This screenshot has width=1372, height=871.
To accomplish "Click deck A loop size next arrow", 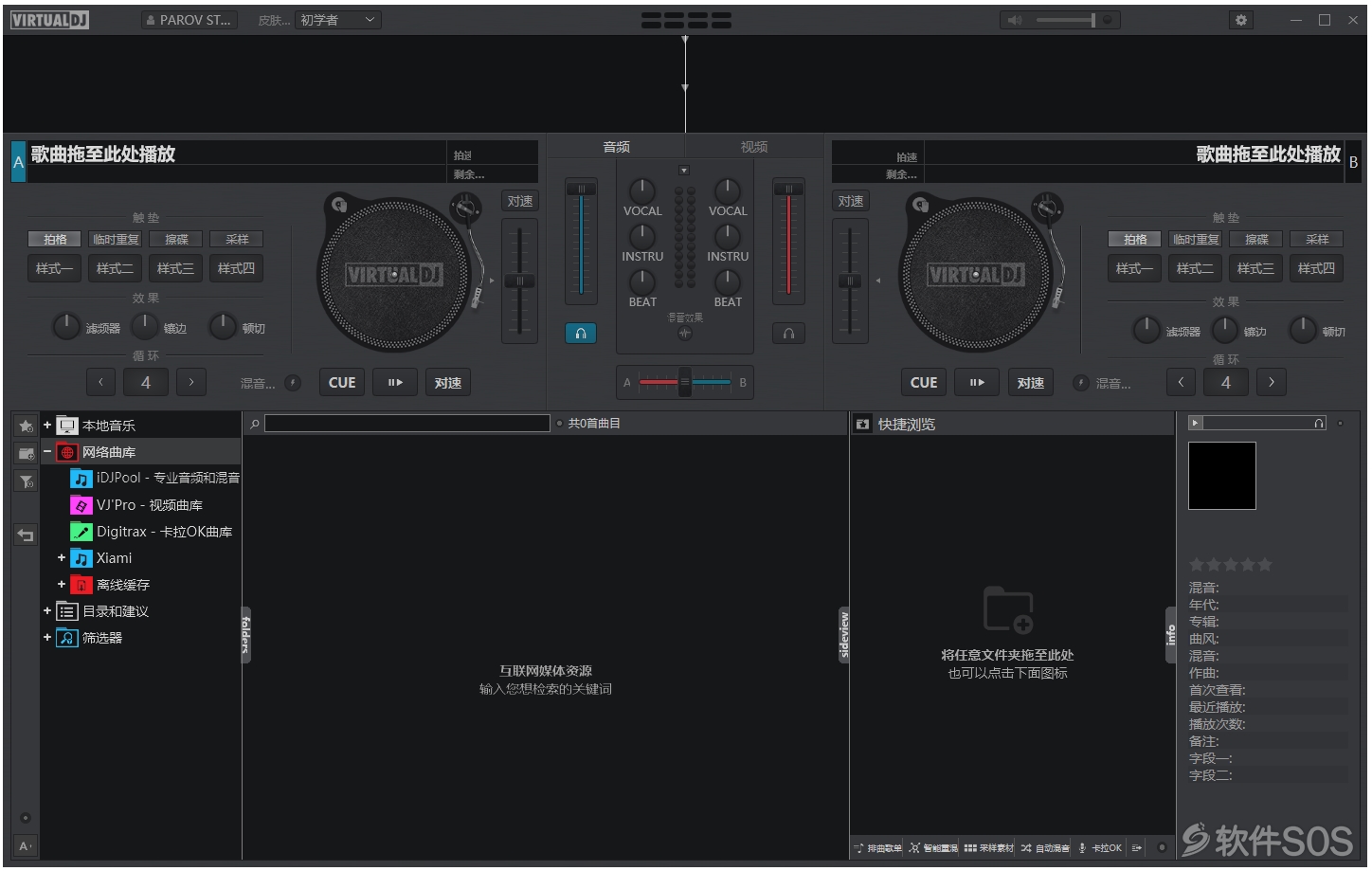I will coord(191,383).
